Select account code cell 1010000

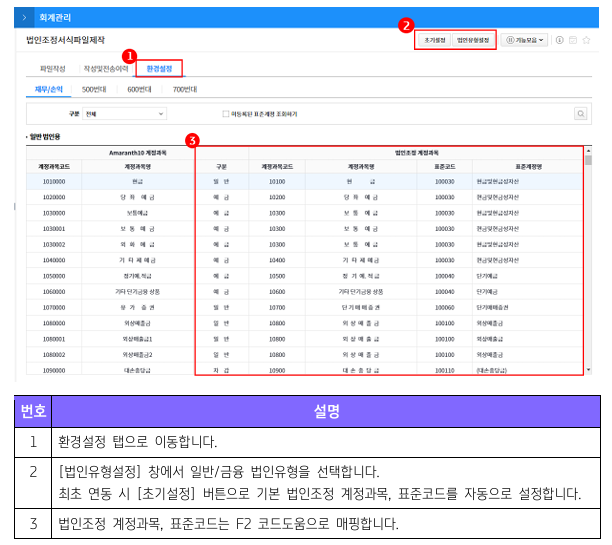54,182
